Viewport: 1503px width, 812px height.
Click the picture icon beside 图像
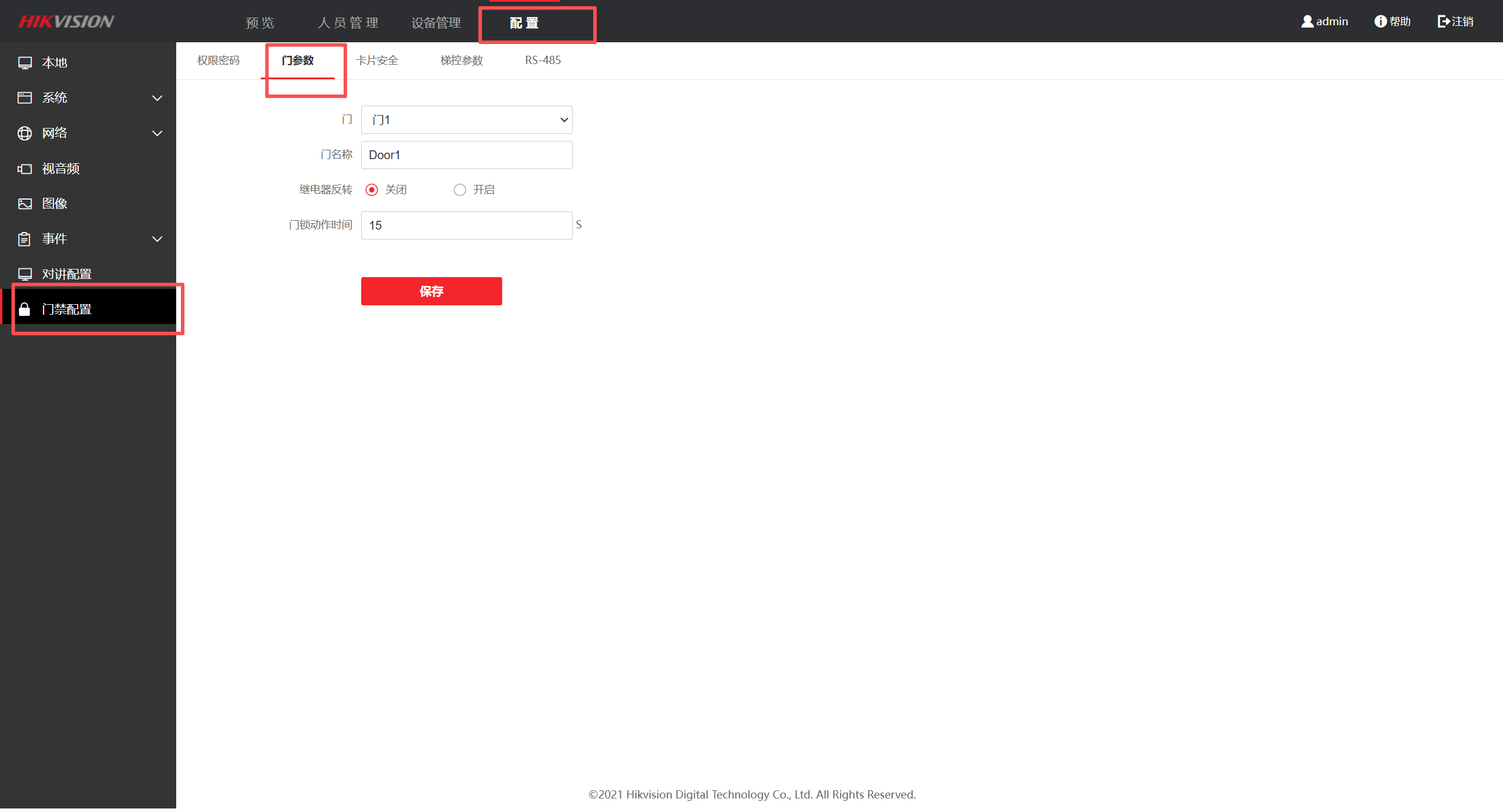coord(25,204)
